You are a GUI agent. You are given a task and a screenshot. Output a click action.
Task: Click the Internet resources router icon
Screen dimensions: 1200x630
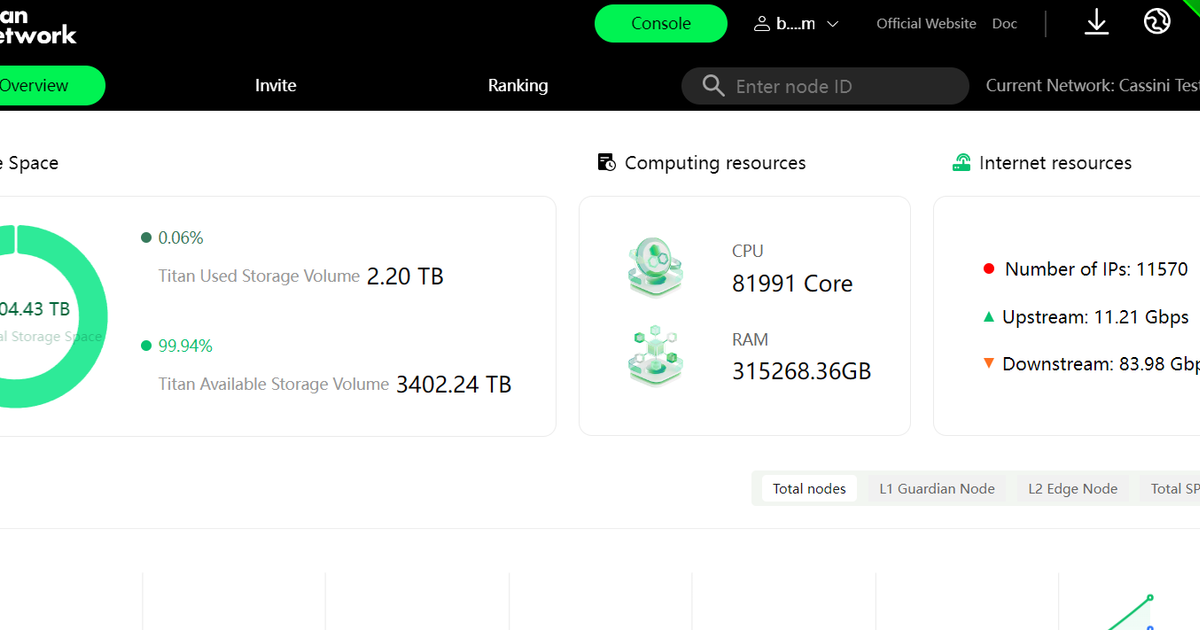(x=962, y=163)
